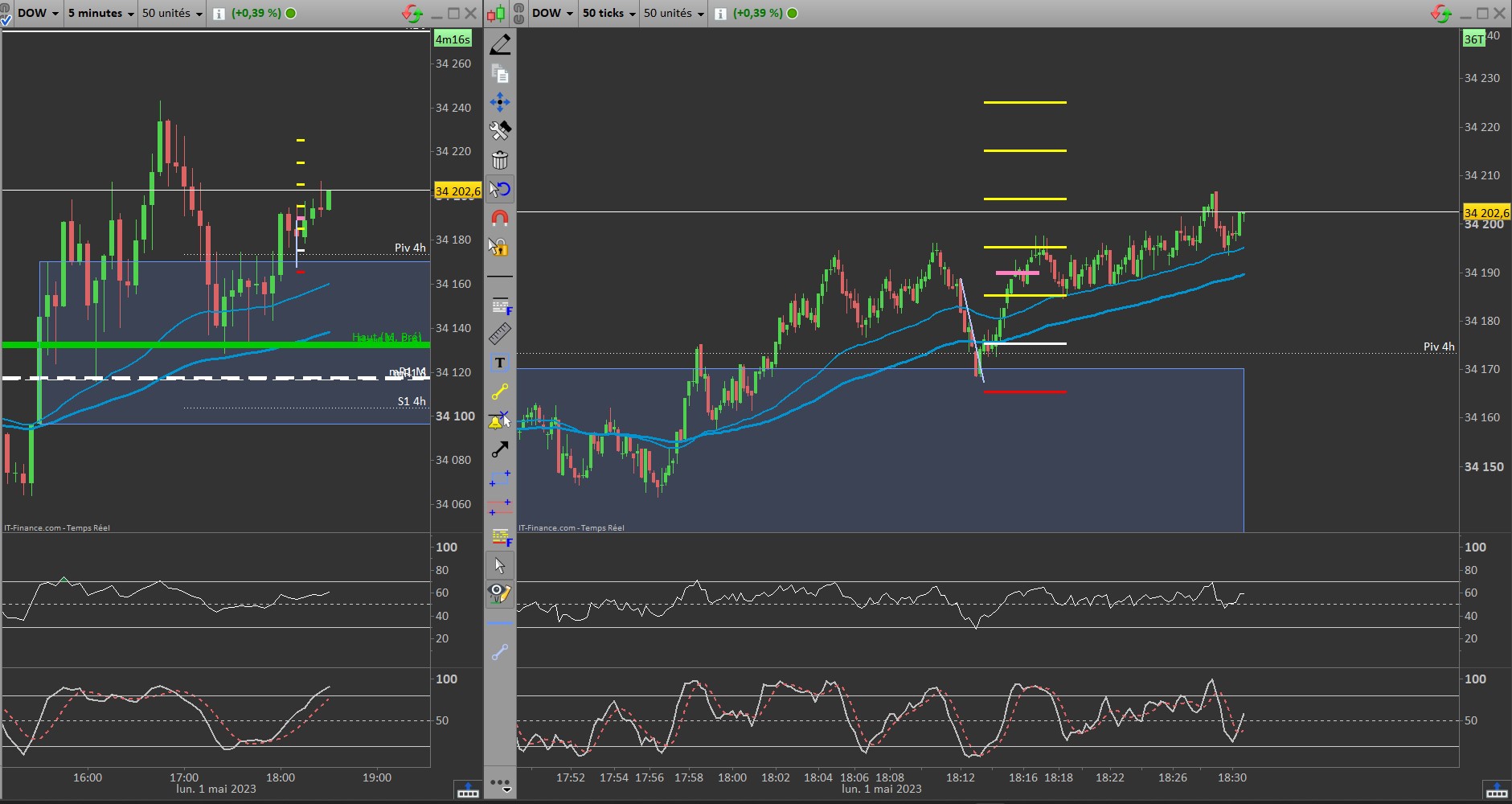This screenshot has height=804, width=1512.
Task: Click the blue four-arrow move tool
Action: pyautogui.click(x=500, y=101)
